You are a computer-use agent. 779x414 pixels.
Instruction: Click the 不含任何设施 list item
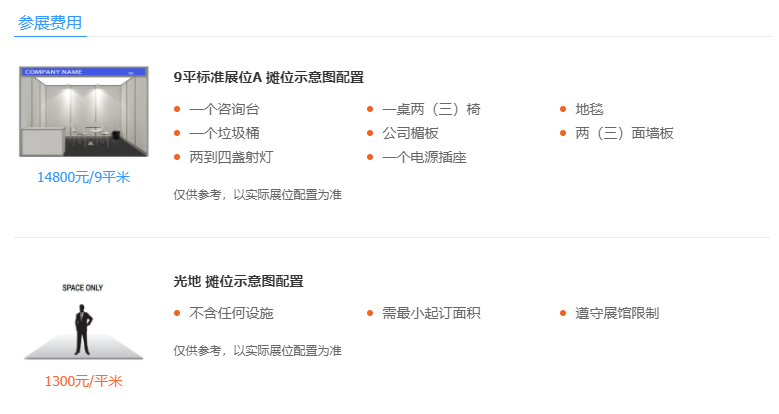coord(232,313)
